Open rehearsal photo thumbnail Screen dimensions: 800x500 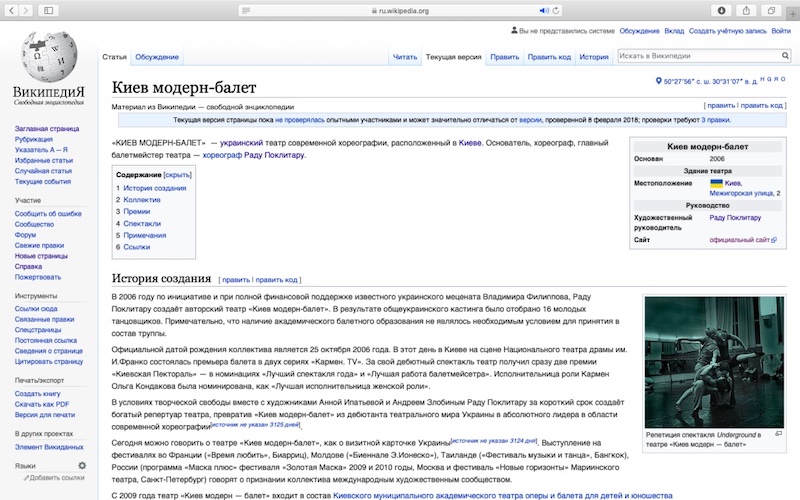pyautogui.click(x=714, y=362)
